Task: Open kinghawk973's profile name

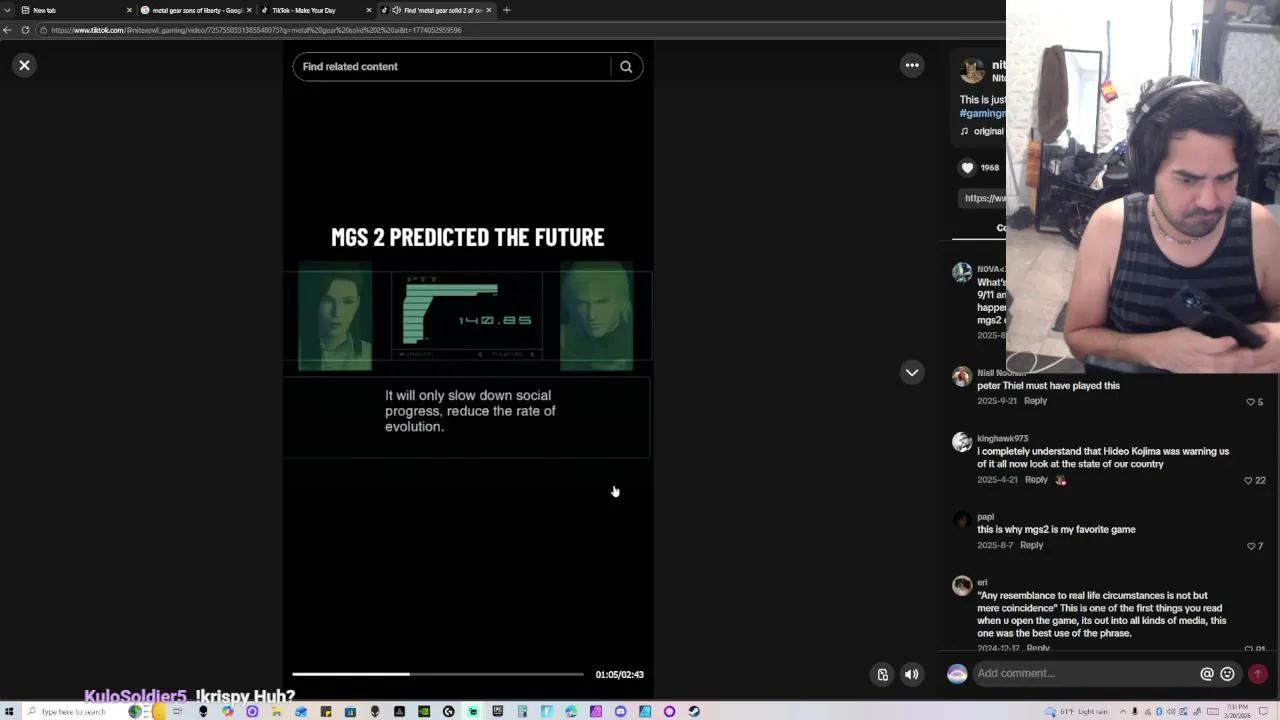Action: 1003,438
